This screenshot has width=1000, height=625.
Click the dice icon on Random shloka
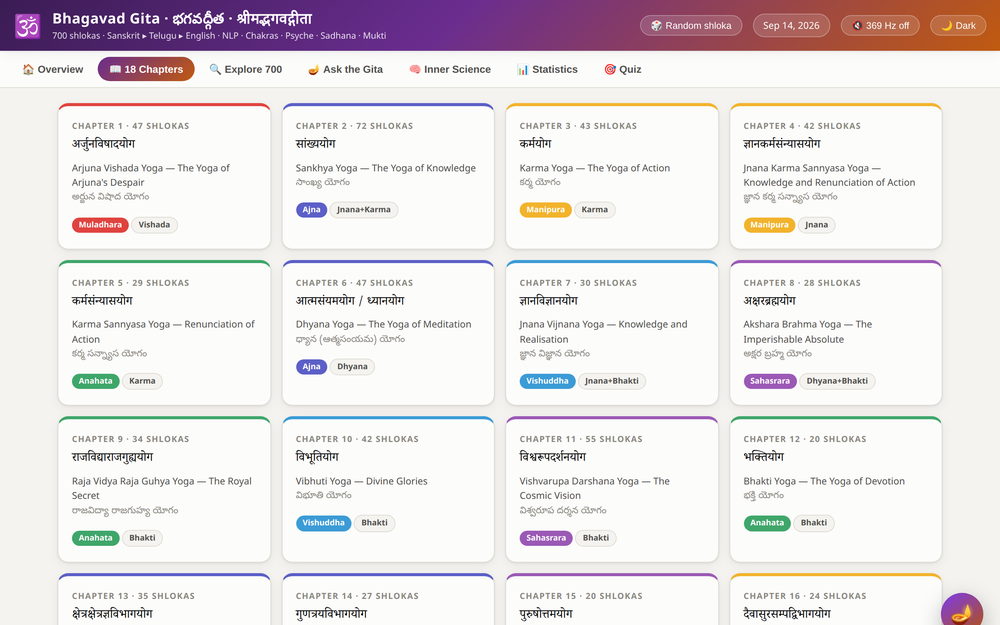pyautogui.click(x=656, y=26)
